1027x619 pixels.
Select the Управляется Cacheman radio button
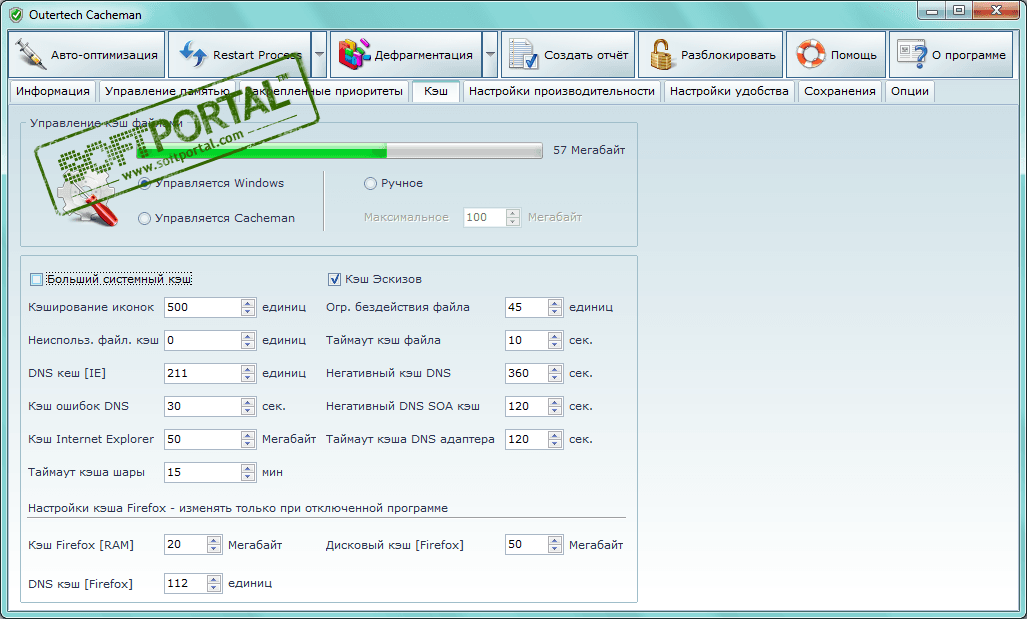(145, 218)
